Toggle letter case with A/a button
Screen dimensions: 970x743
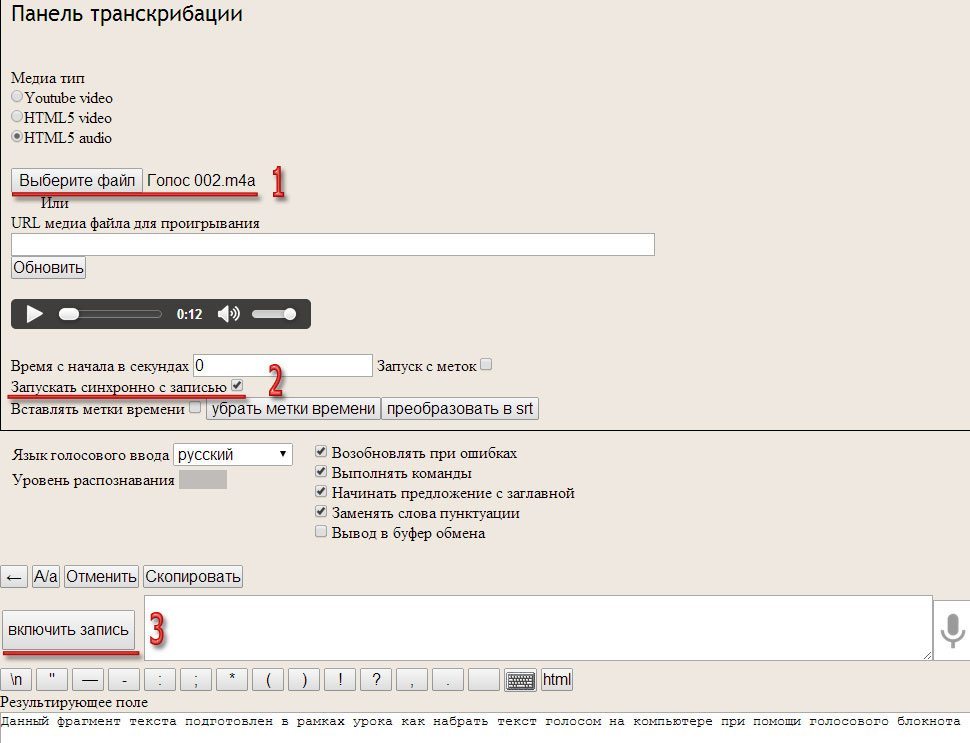click(46, 577)
